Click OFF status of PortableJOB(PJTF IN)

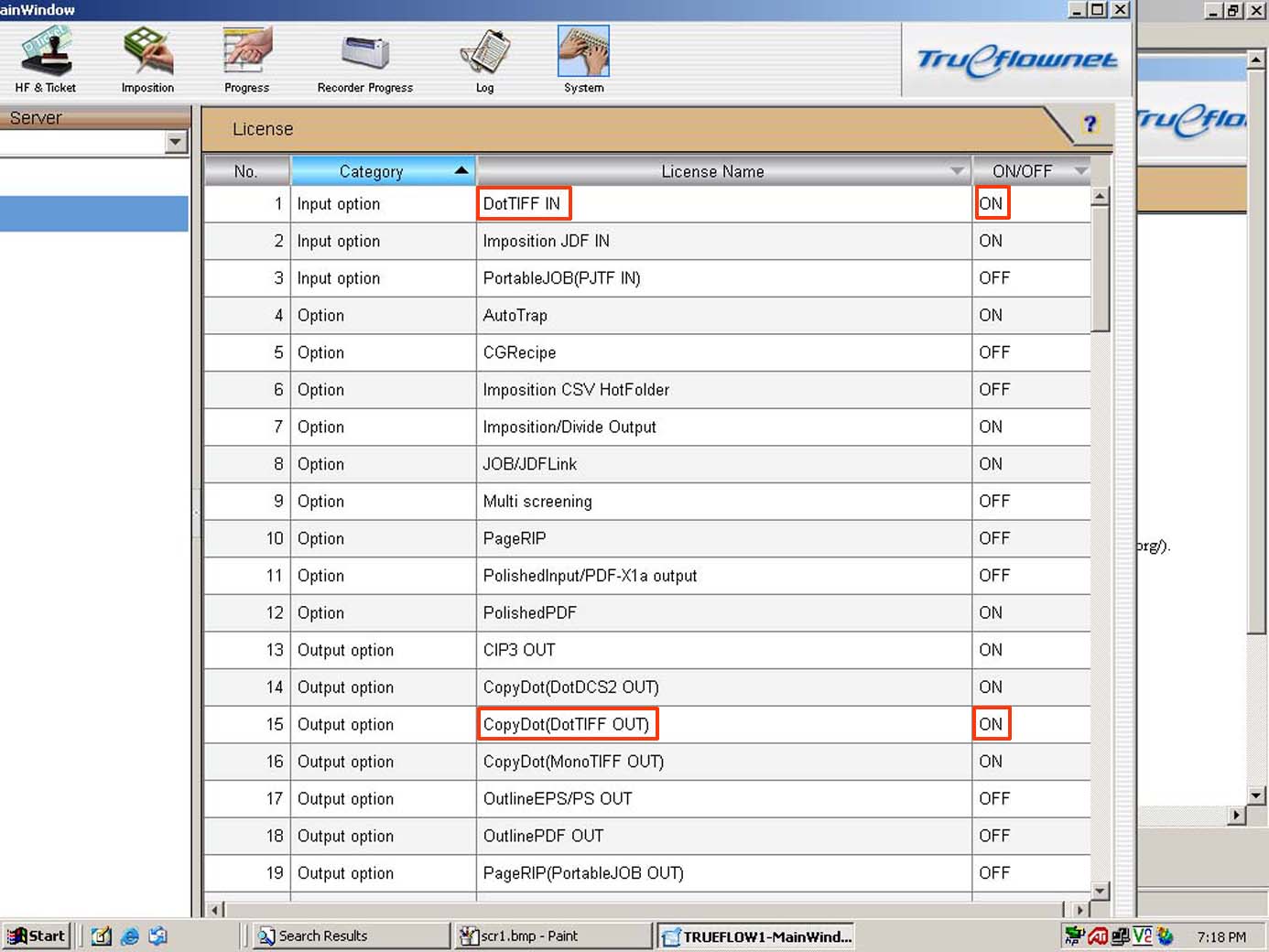tap(994, 278)
